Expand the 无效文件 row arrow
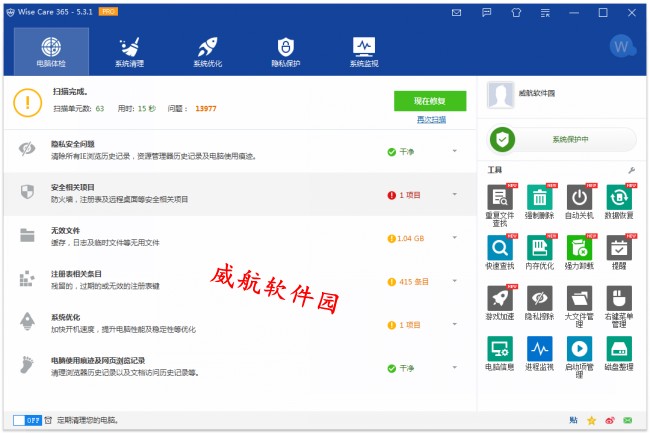650x433 pixels. click(x=455, y=238)
